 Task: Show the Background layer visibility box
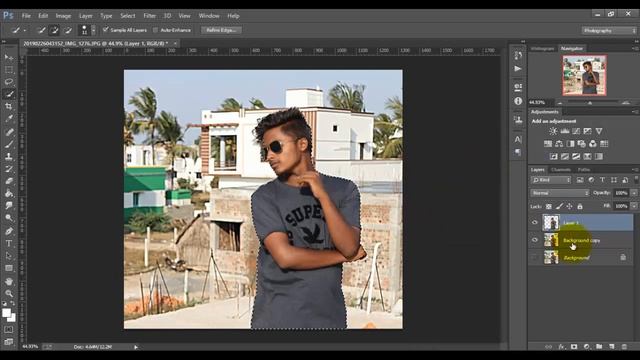pos(535,257)
